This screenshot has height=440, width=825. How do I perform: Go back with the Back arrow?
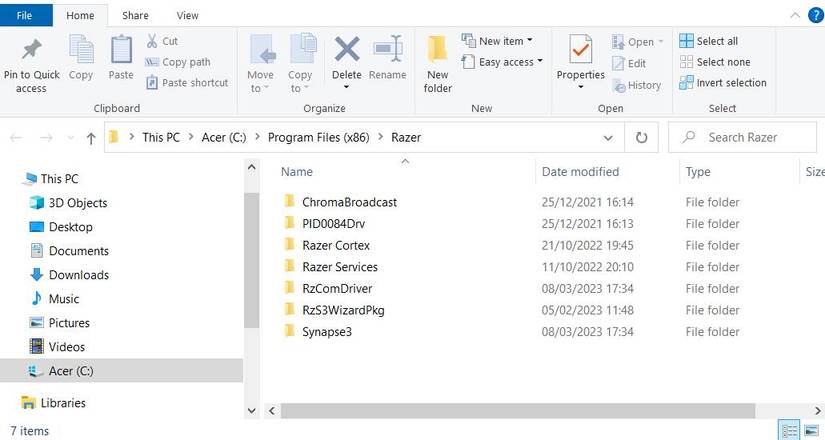[16, 138]
